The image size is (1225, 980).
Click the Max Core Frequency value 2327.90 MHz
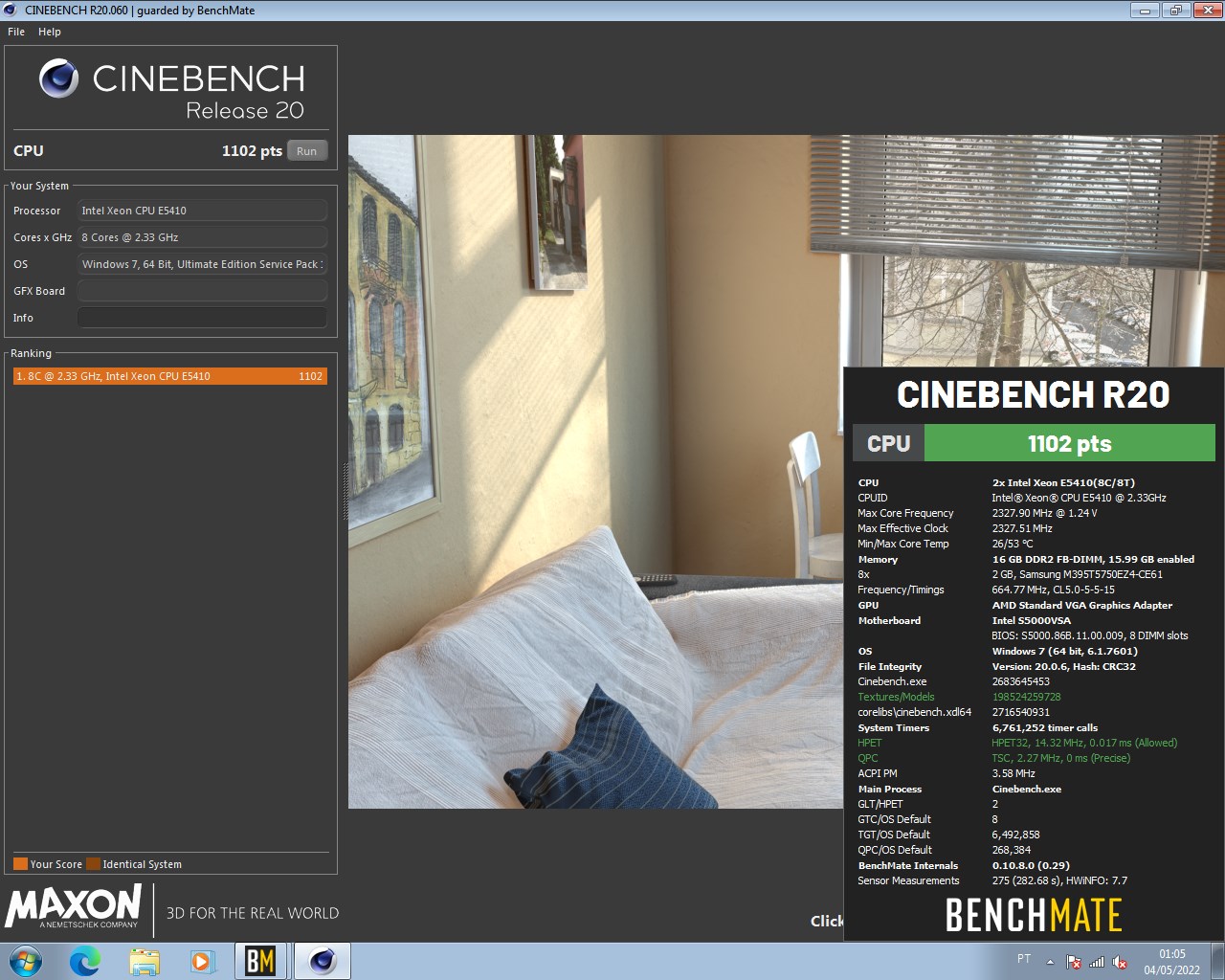tap(1044, 513)
